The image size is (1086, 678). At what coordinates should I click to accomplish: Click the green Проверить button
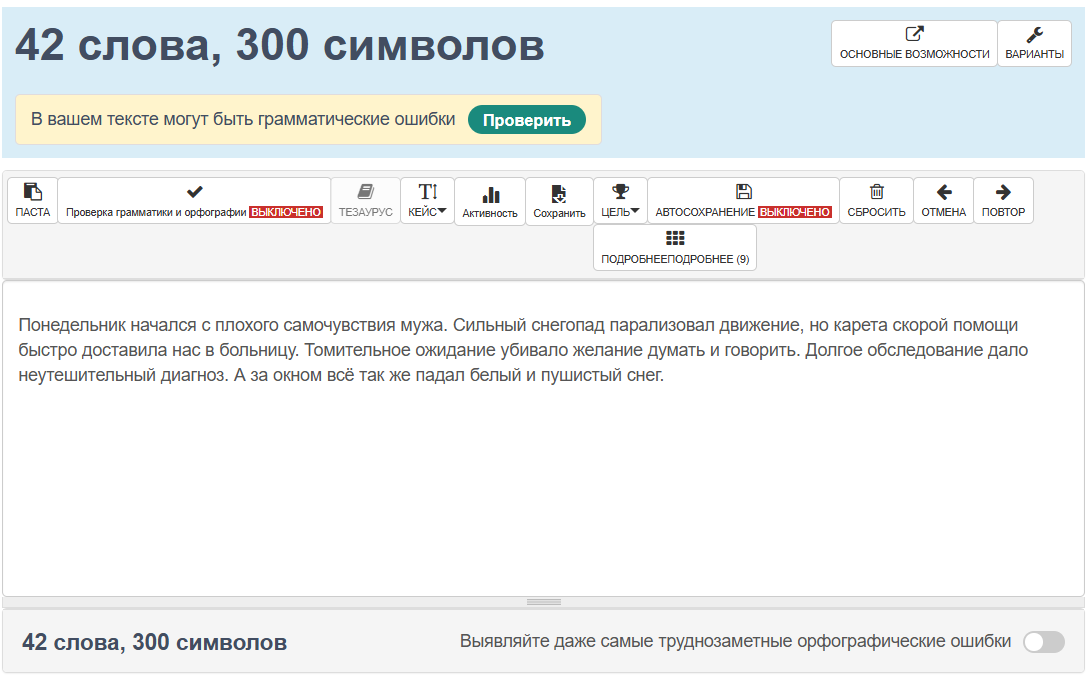point(526,120)
